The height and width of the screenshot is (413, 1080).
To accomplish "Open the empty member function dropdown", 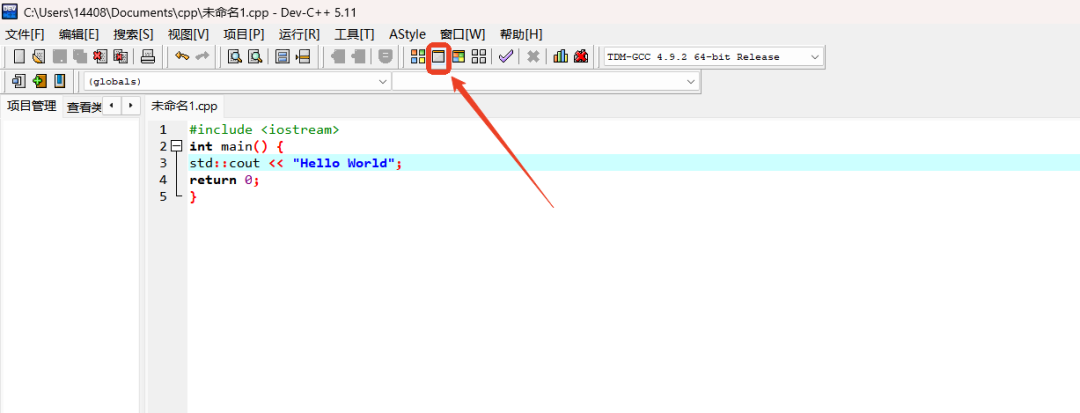I will (546, 81).
